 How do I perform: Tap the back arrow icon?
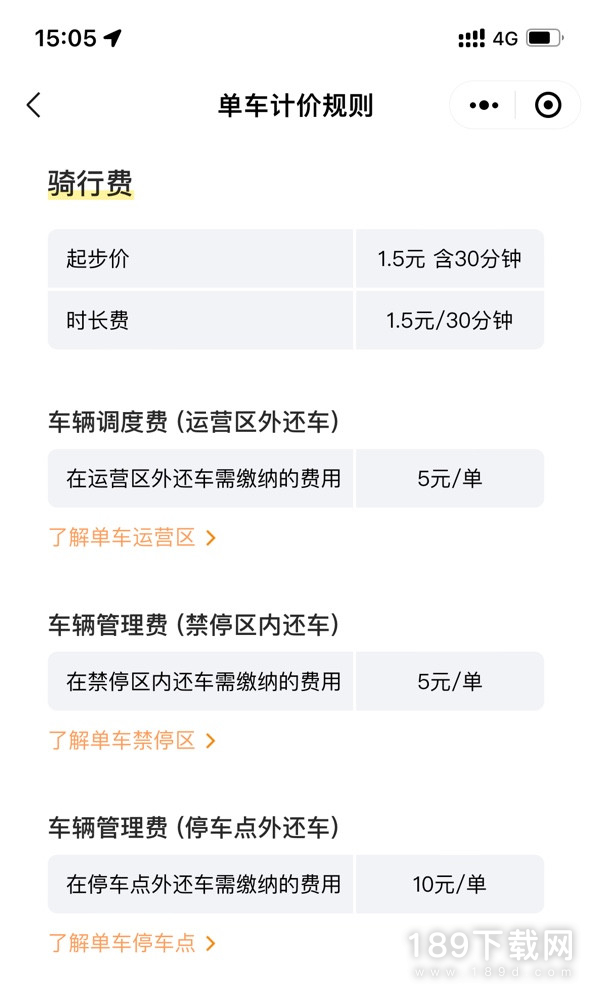[x=34, y=105]
